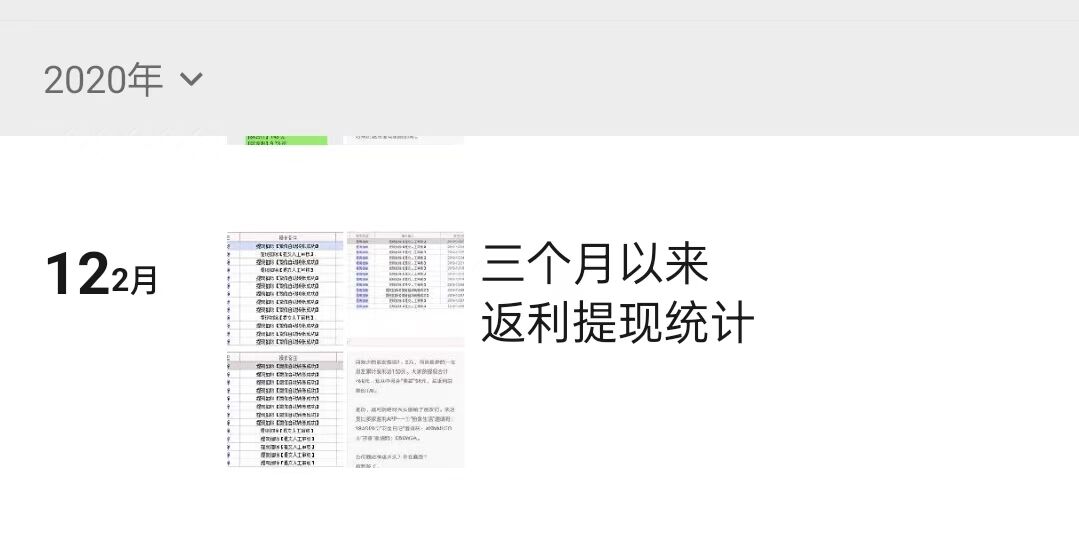The image size is (1079, 542).
Task: Open the bottom-right text screenshot thumbnail
Action: pos(405,409)
